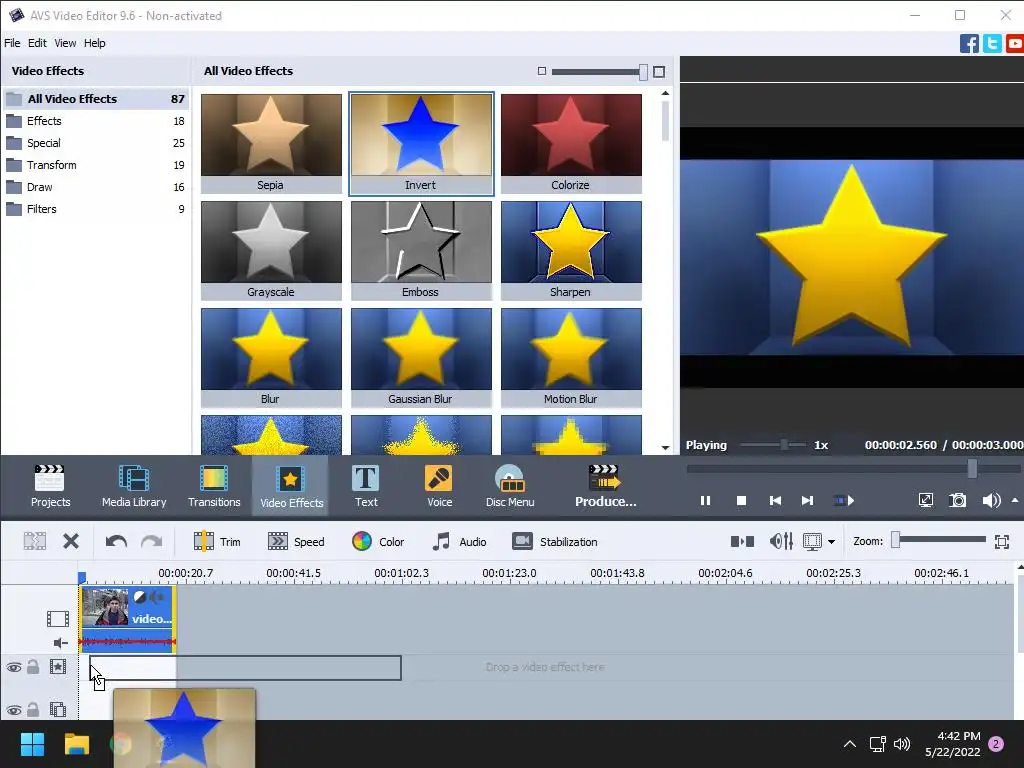Open the File menu
Viewport: 1024px width, 768px height.
click(x=12, y=43)
